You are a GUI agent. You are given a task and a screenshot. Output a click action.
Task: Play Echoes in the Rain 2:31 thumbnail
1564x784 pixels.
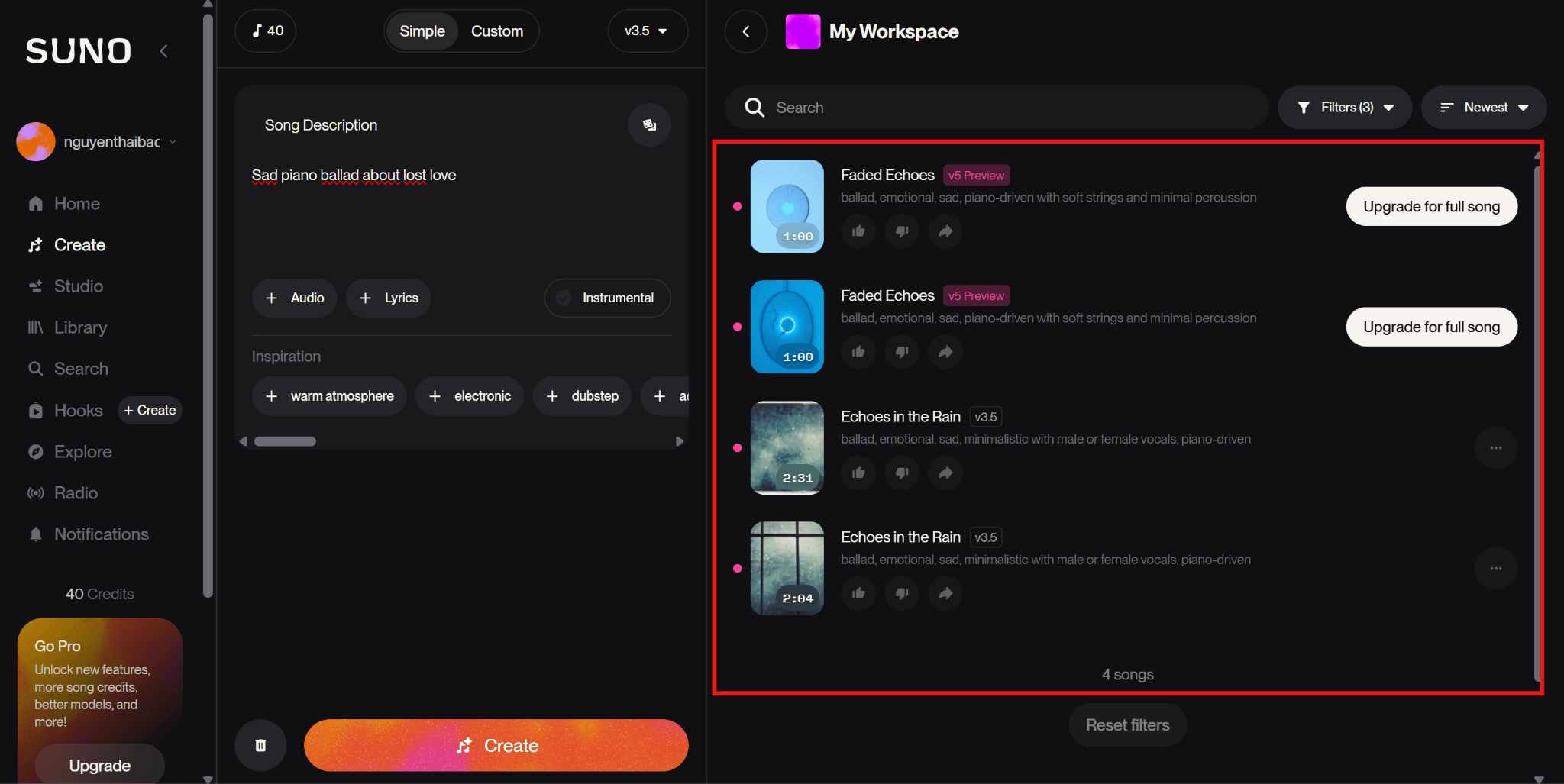pos(787,447)
